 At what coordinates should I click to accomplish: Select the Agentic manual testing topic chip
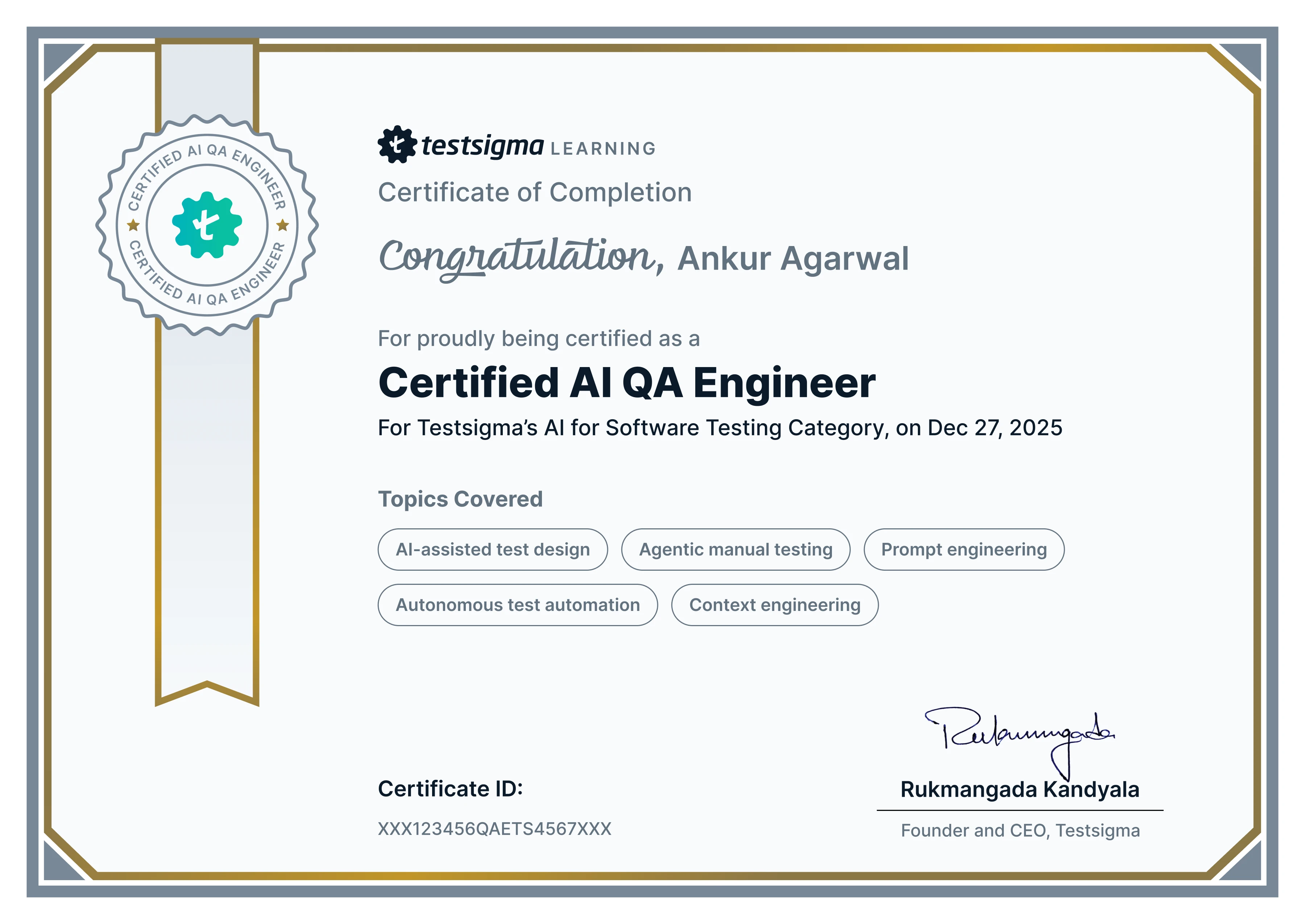(735, 550)
